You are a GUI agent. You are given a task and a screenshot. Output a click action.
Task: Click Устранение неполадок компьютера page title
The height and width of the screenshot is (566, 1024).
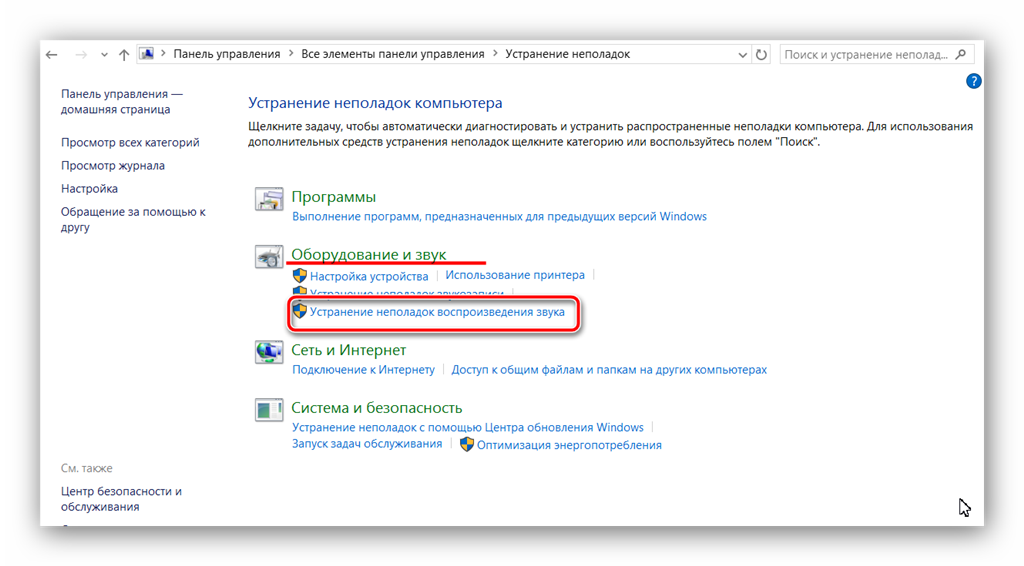pyautogui.click(x=375, y=103)
